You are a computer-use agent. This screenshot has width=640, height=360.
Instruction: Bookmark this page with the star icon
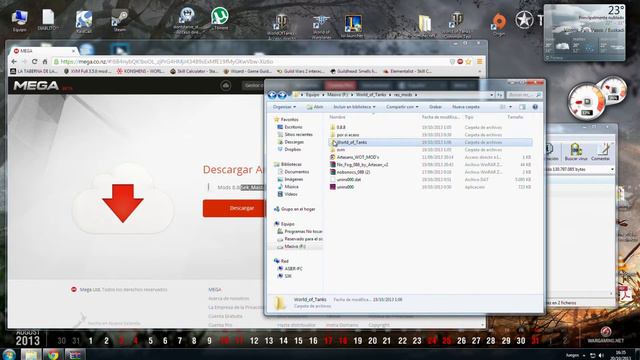tap(469, 62)
